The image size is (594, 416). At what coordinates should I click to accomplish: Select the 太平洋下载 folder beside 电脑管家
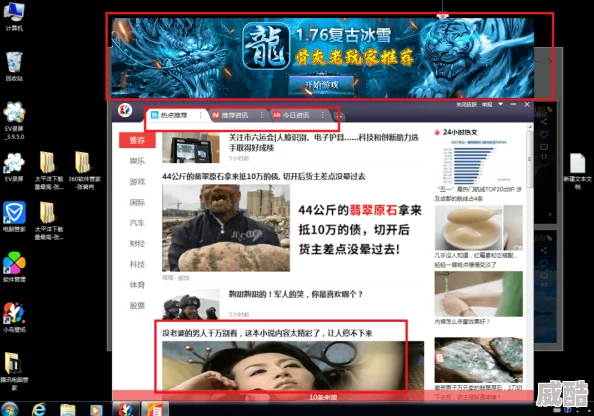point(49,221)
